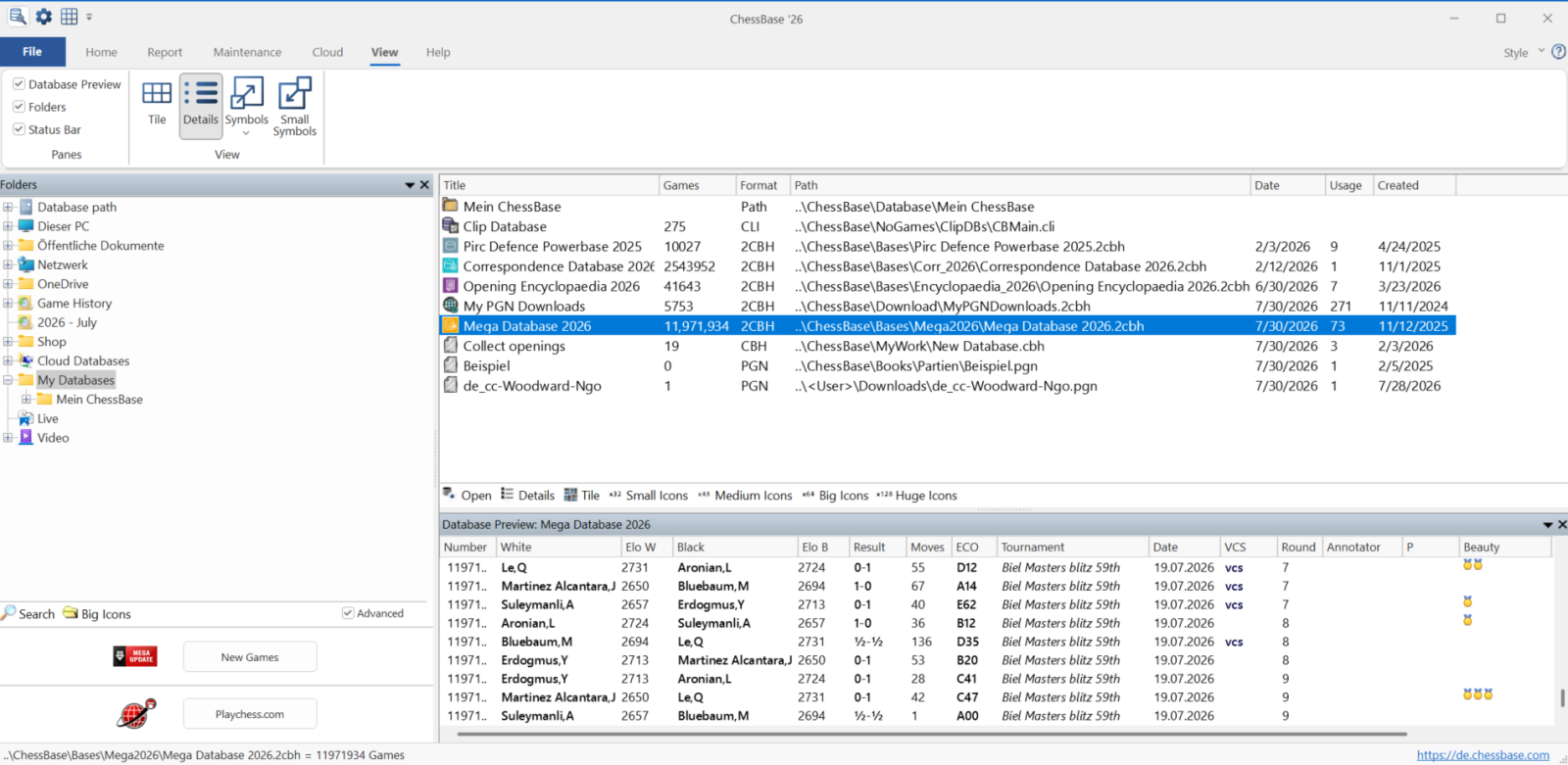The image size is (1568, 765).
Task: Choose Small Symbols view in the ribbon
Action: 295,106
